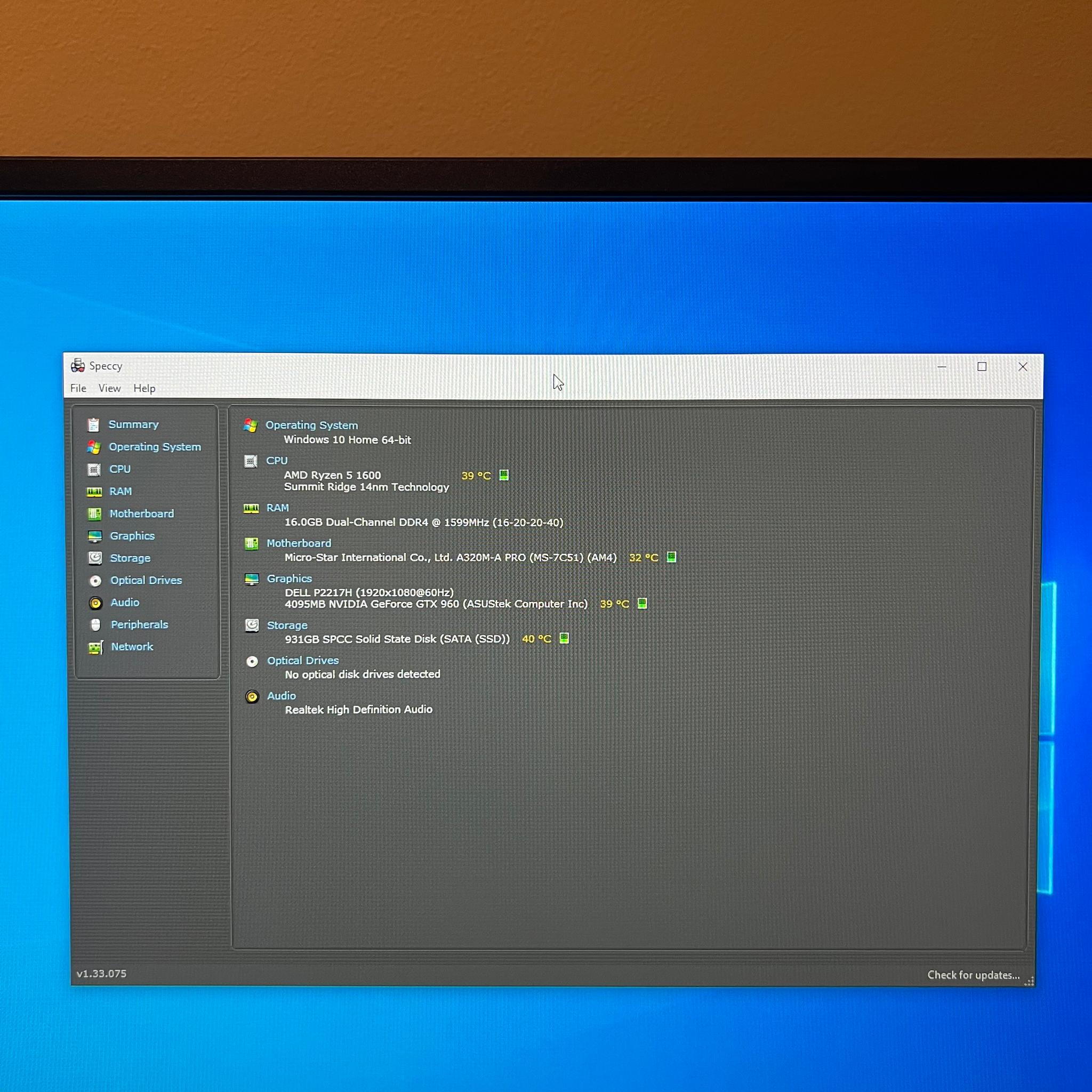Viewport: 1092px width, 1092px height.
Task: Click the RAM icon in summary panel
Action: click(251, 508)
